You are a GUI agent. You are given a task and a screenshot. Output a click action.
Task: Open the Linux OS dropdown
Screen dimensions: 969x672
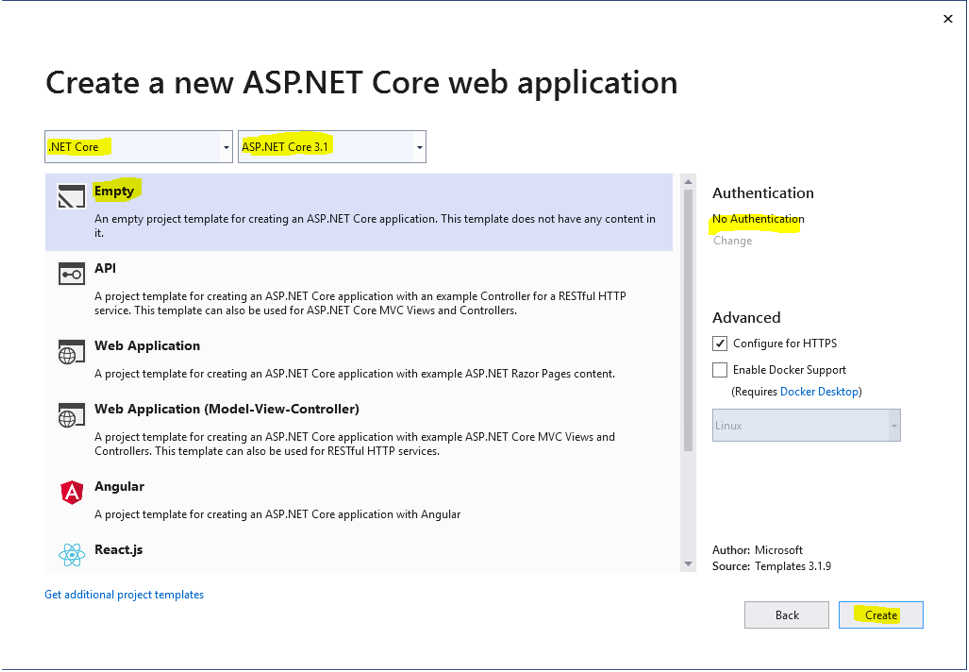point(806,425)
